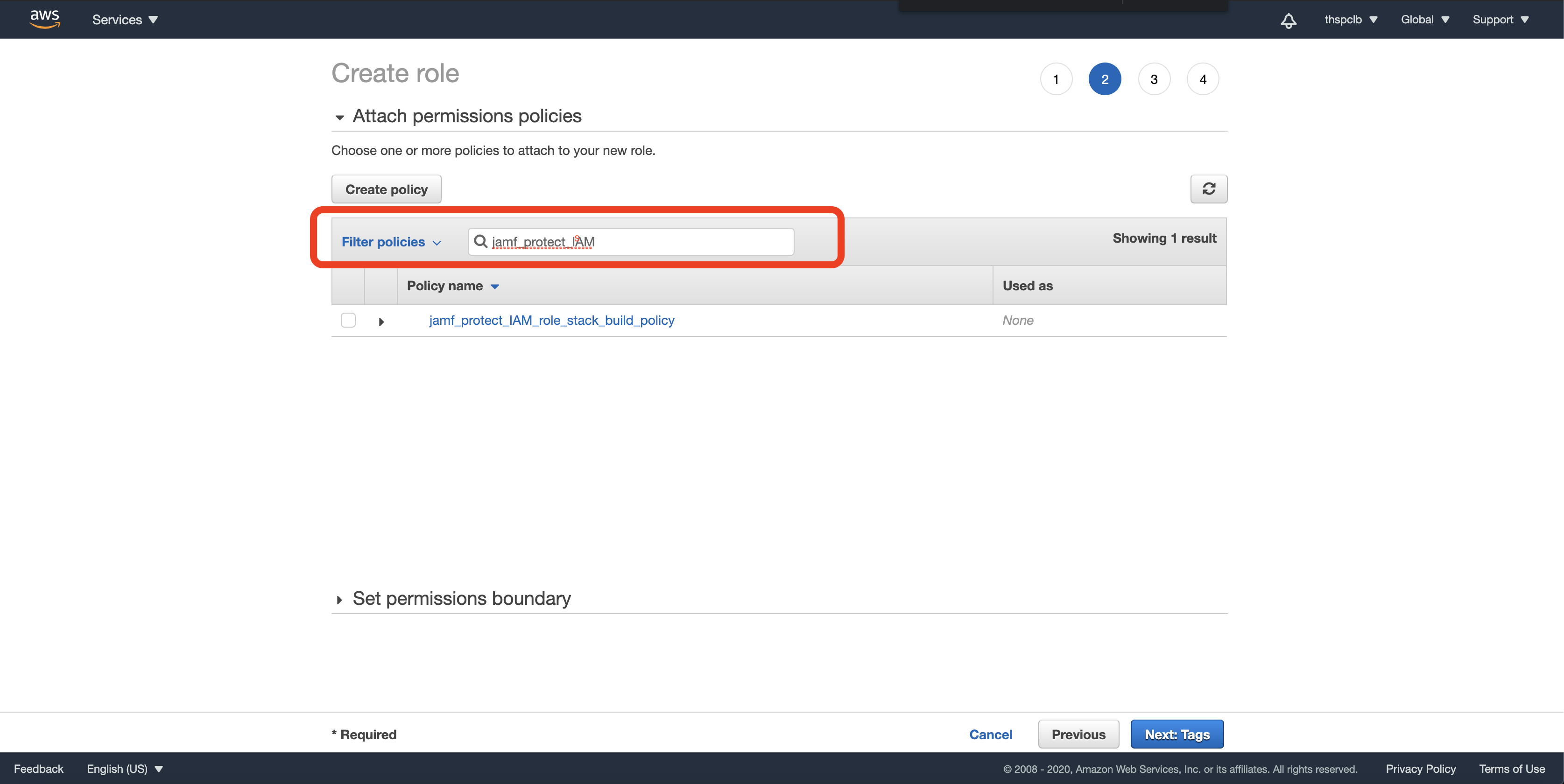The height and width of the screenshot is (784, 1564).
Task: Click the AWS logo home icon
Action: pyautogui.click(x=45, y=19)
